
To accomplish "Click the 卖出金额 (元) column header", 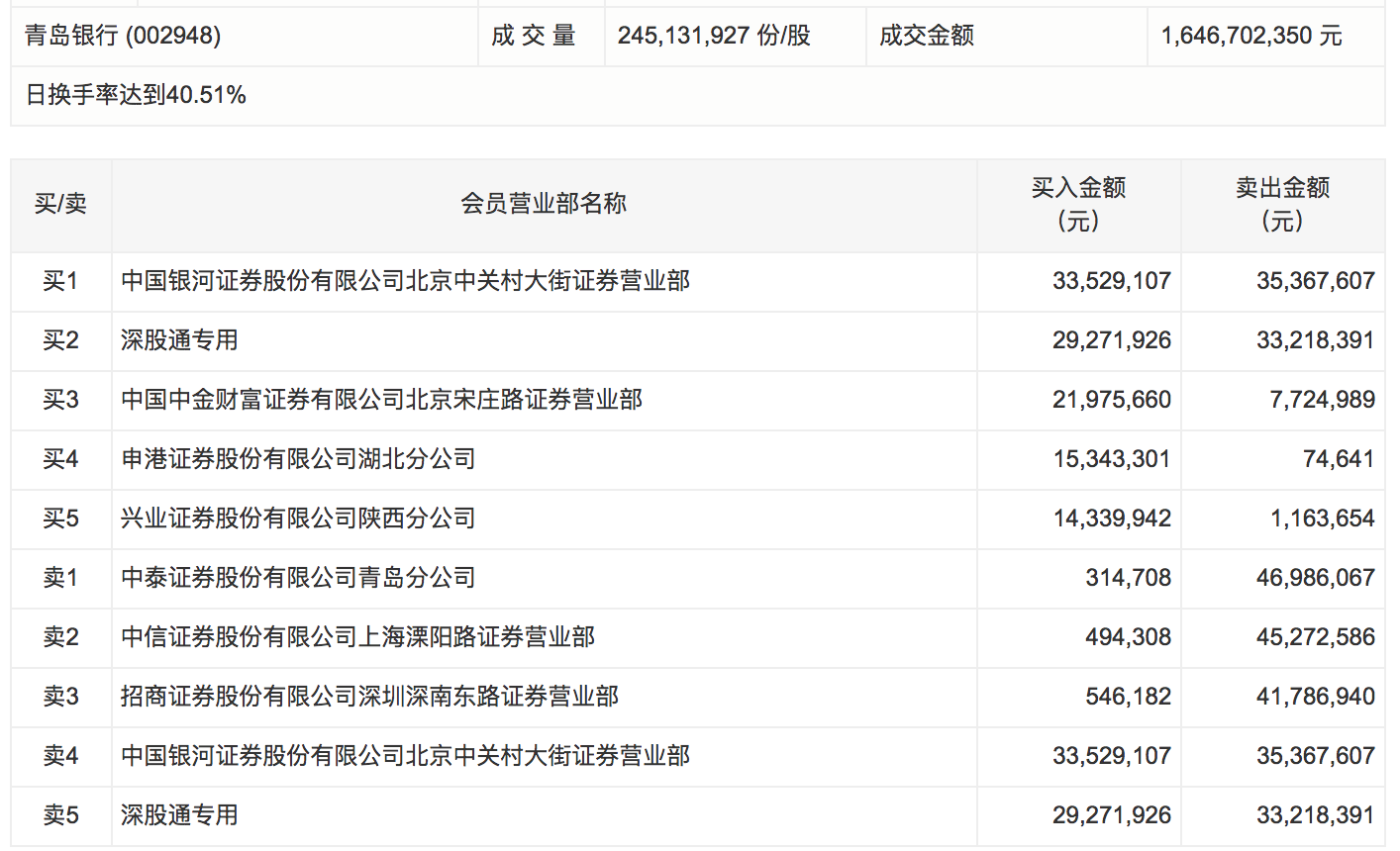I will click(x=1283, y=204).
